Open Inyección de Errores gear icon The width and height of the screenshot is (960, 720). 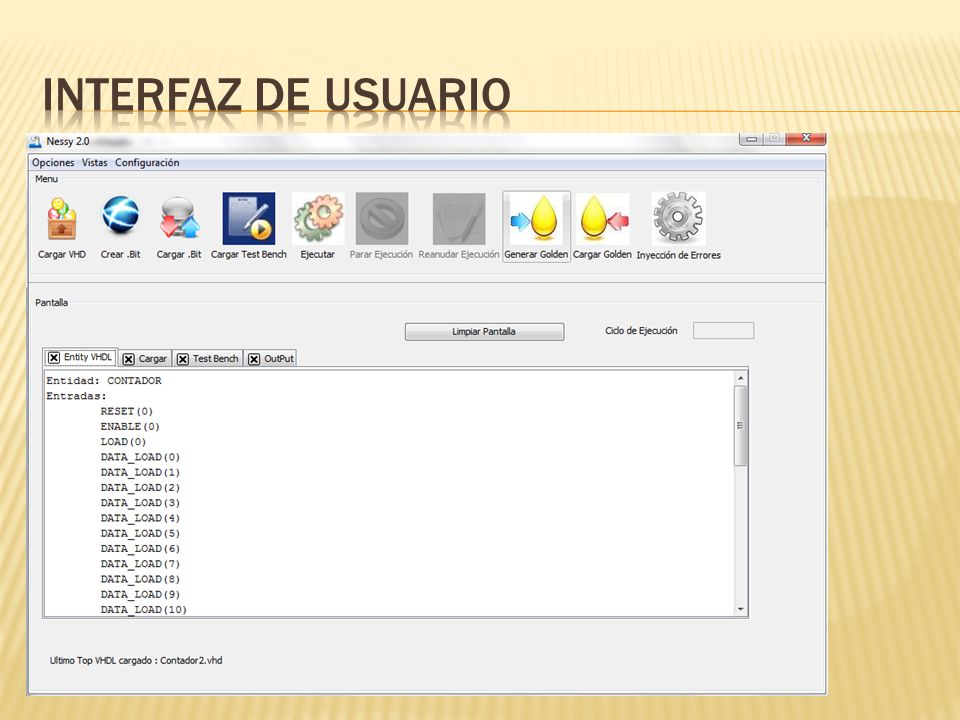tap(678, 219)
